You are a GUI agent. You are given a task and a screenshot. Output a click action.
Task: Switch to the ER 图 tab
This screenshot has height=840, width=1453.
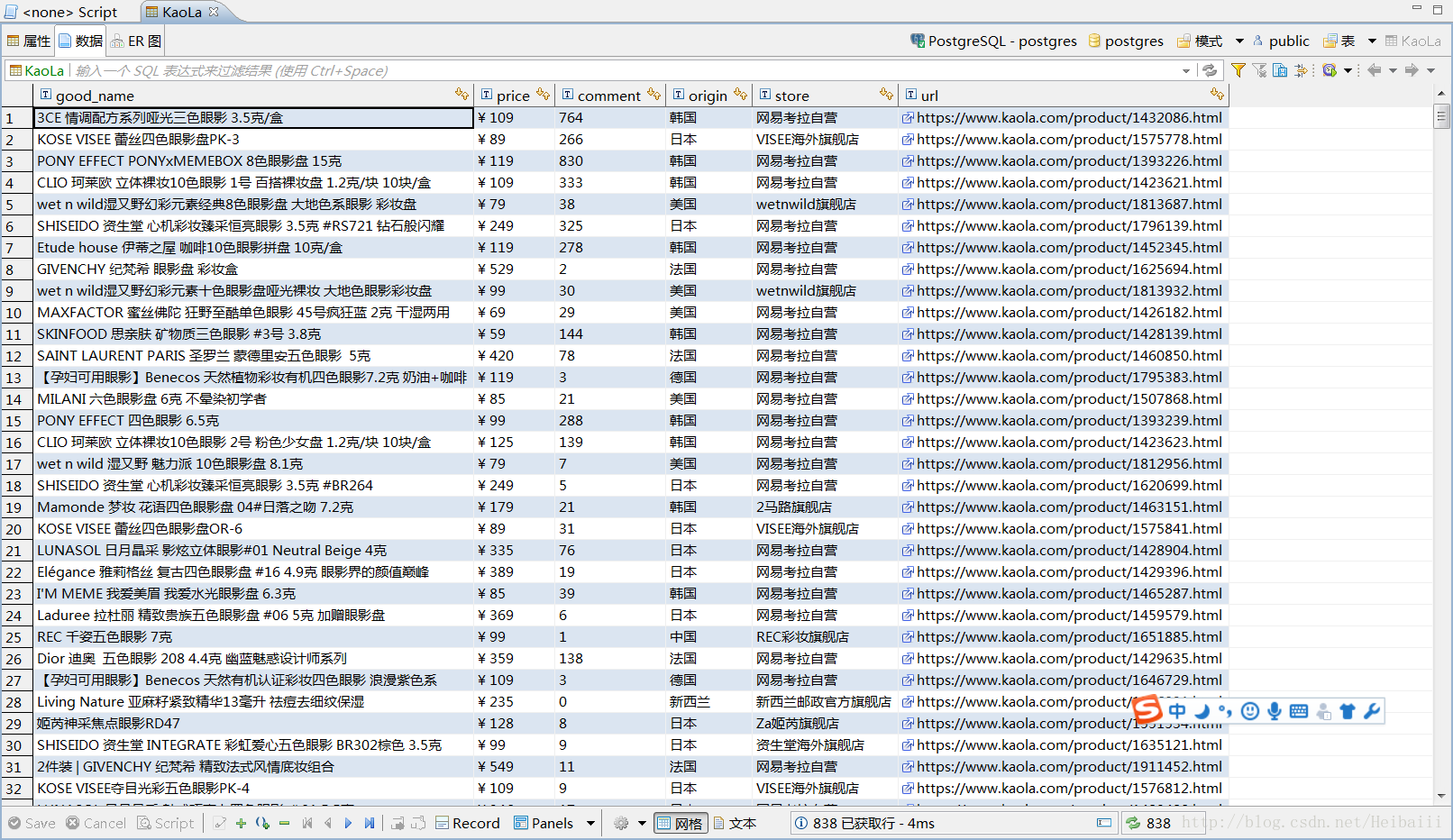tap(136, 41)
